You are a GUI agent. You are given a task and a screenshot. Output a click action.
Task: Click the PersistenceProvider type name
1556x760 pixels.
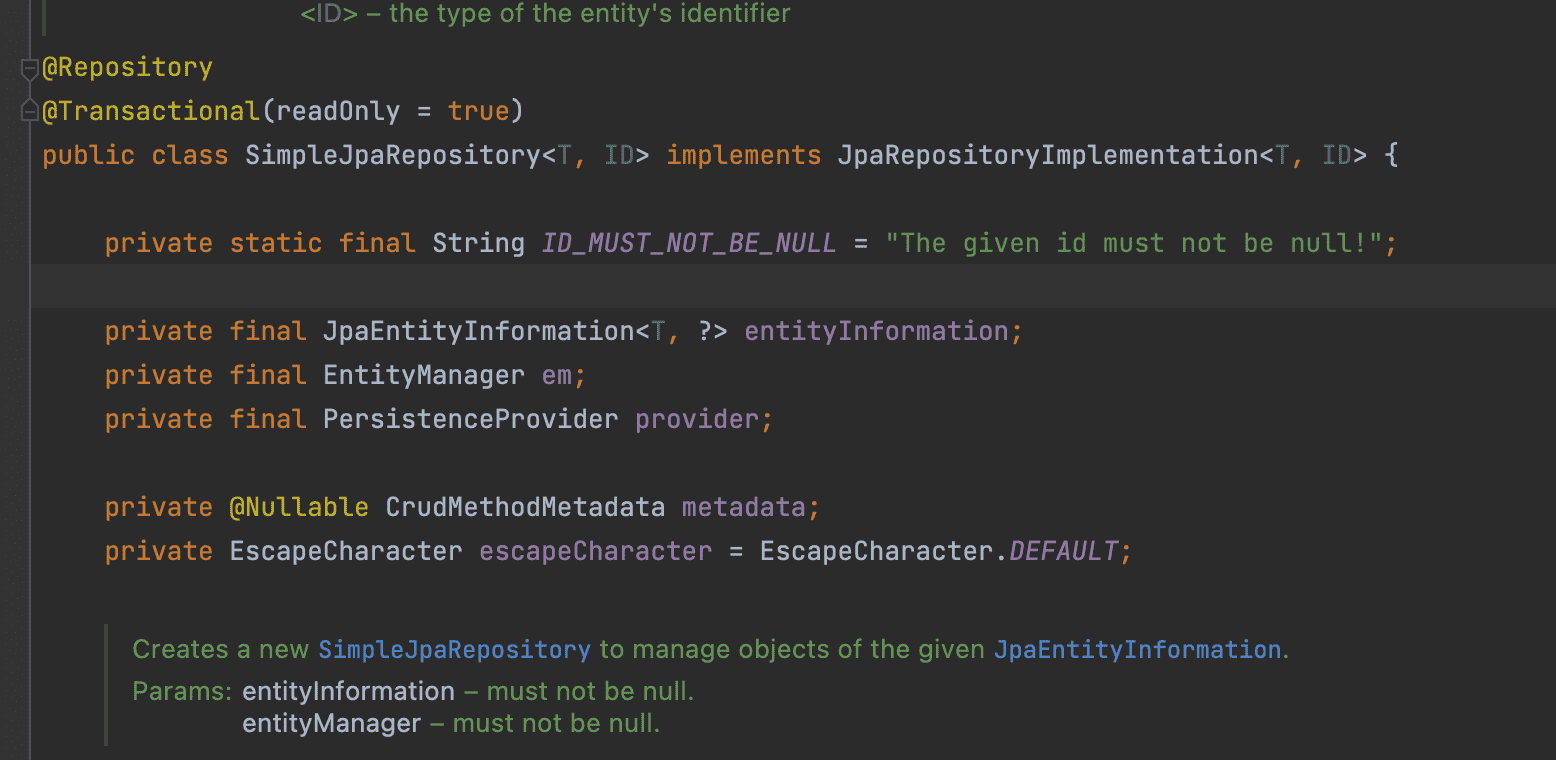click(470, 420)
